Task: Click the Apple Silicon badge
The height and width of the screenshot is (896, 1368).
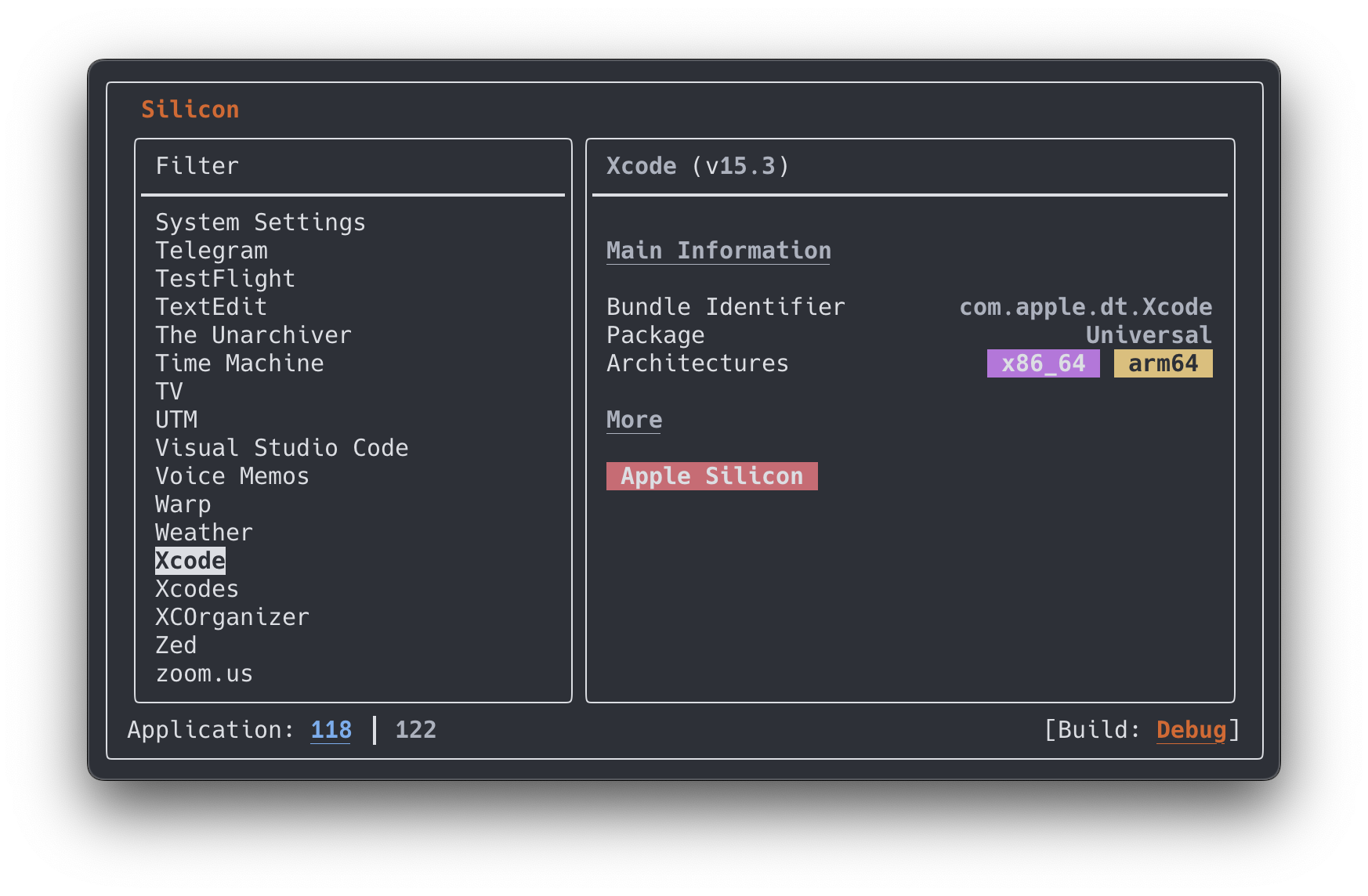Action: click(712, 476)
